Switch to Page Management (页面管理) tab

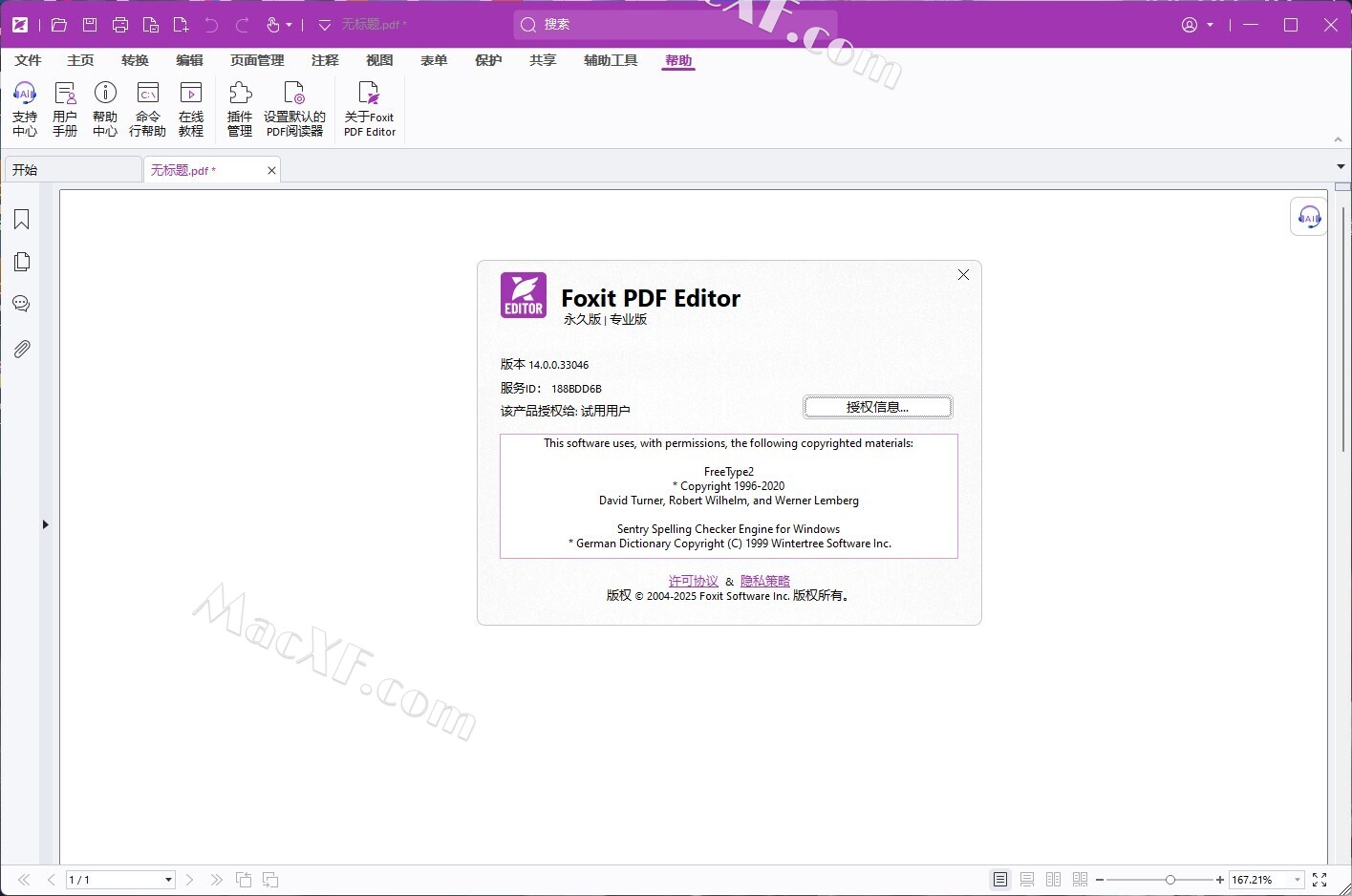(x=257, y=60)
